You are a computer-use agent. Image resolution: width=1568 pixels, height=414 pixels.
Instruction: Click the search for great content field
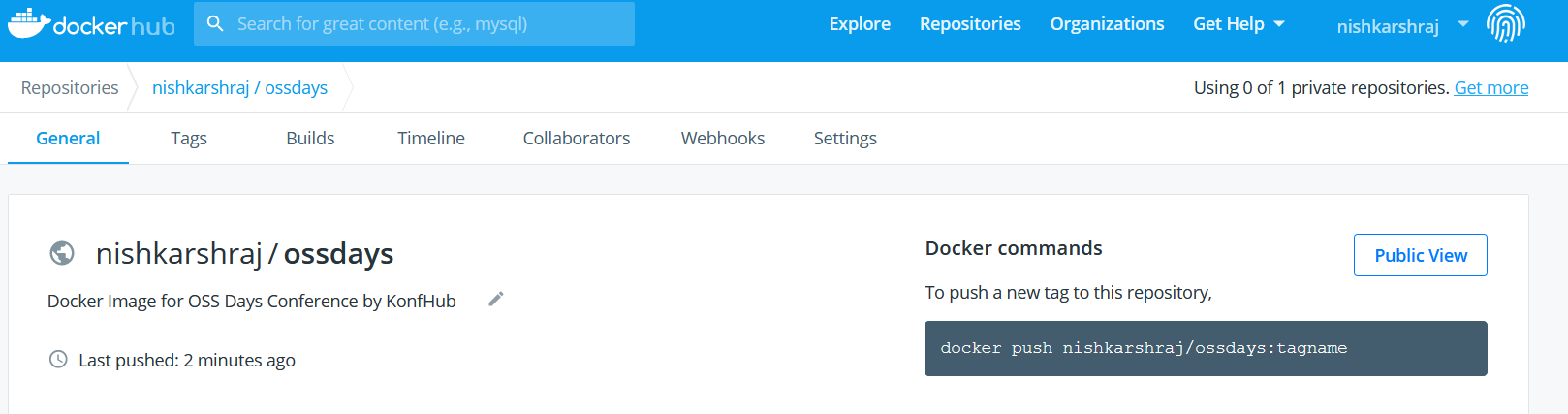[414, 23]
